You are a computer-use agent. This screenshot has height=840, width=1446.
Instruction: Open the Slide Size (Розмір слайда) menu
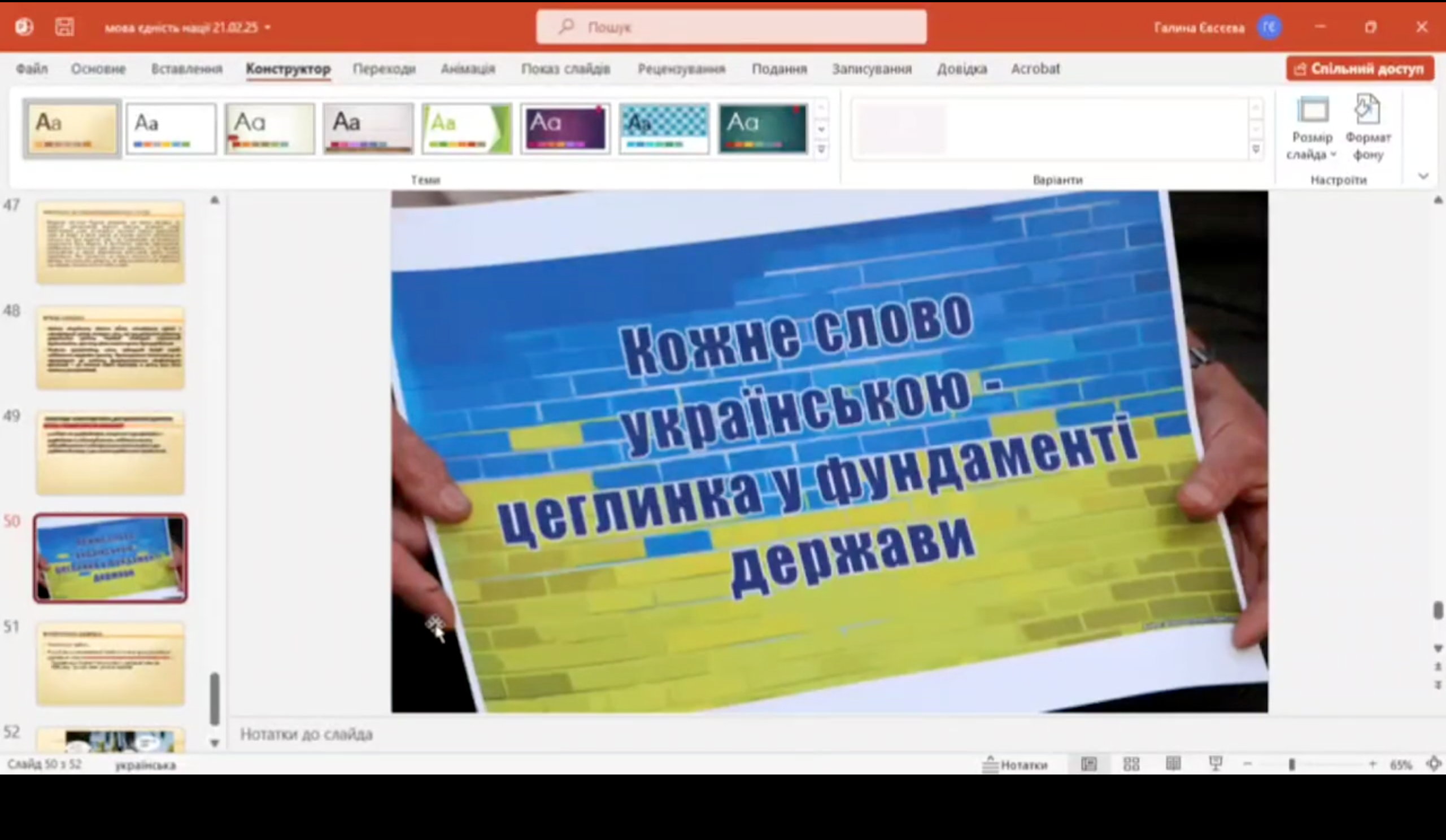click(x=1312, y=130)
